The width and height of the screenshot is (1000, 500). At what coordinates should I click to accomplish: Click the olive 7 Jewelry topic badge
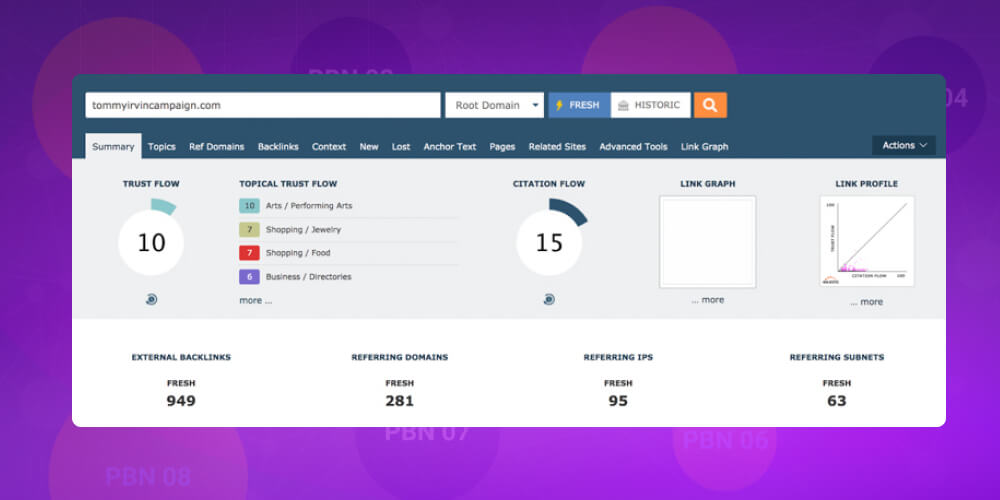tap(249, 230)
